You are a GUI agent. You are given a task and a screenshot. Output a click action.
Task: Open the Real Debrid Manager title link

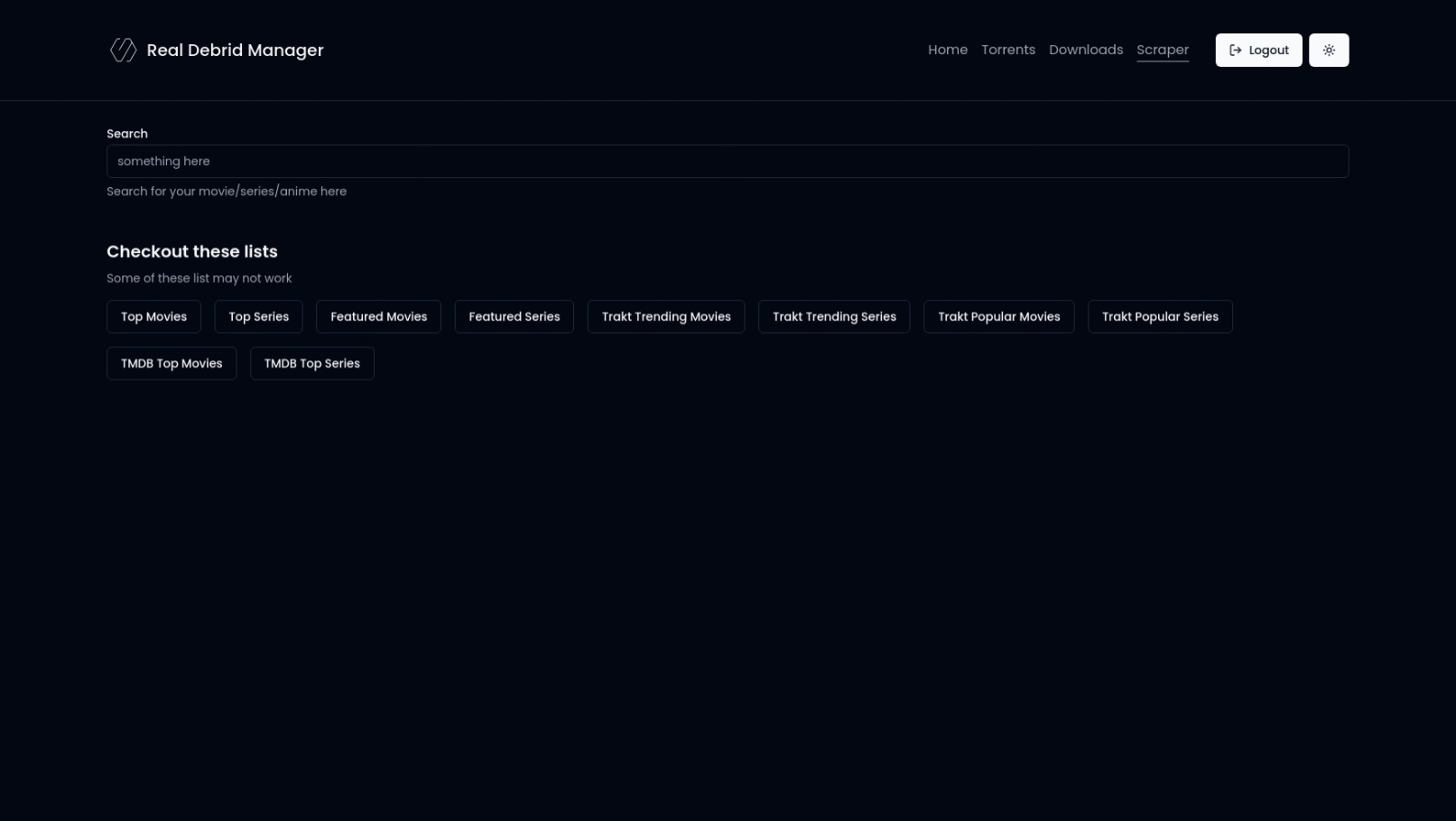[x=235, y=50]
